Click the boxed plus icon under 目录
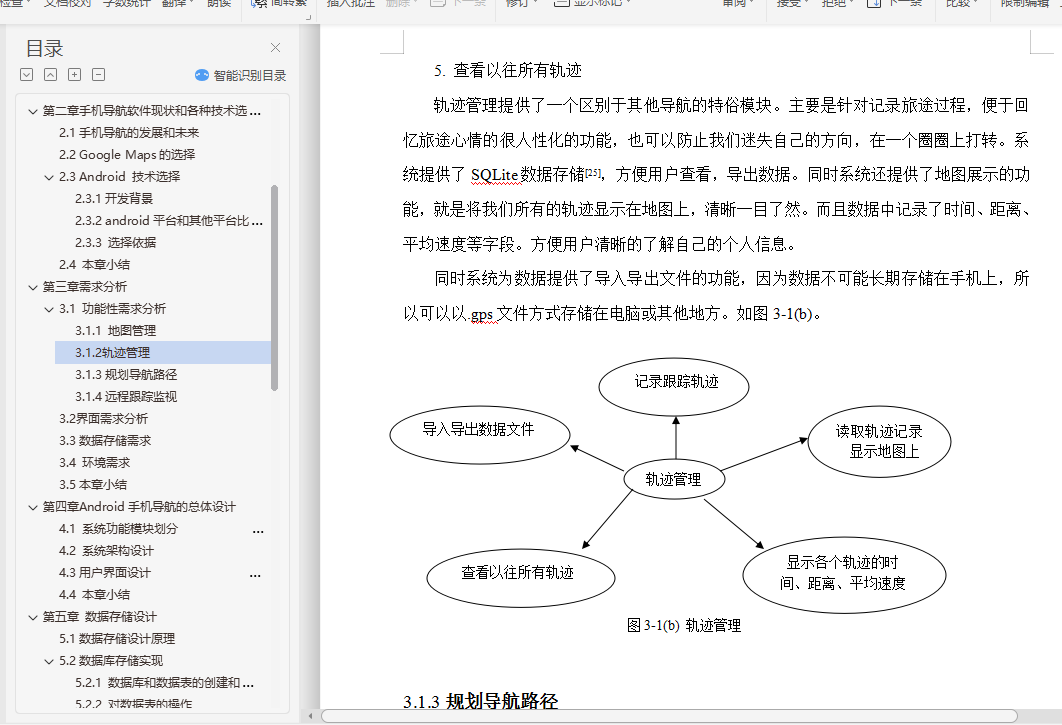Image resolution: width=1062 pixels, height=725 pixels. tap(75, 75)
